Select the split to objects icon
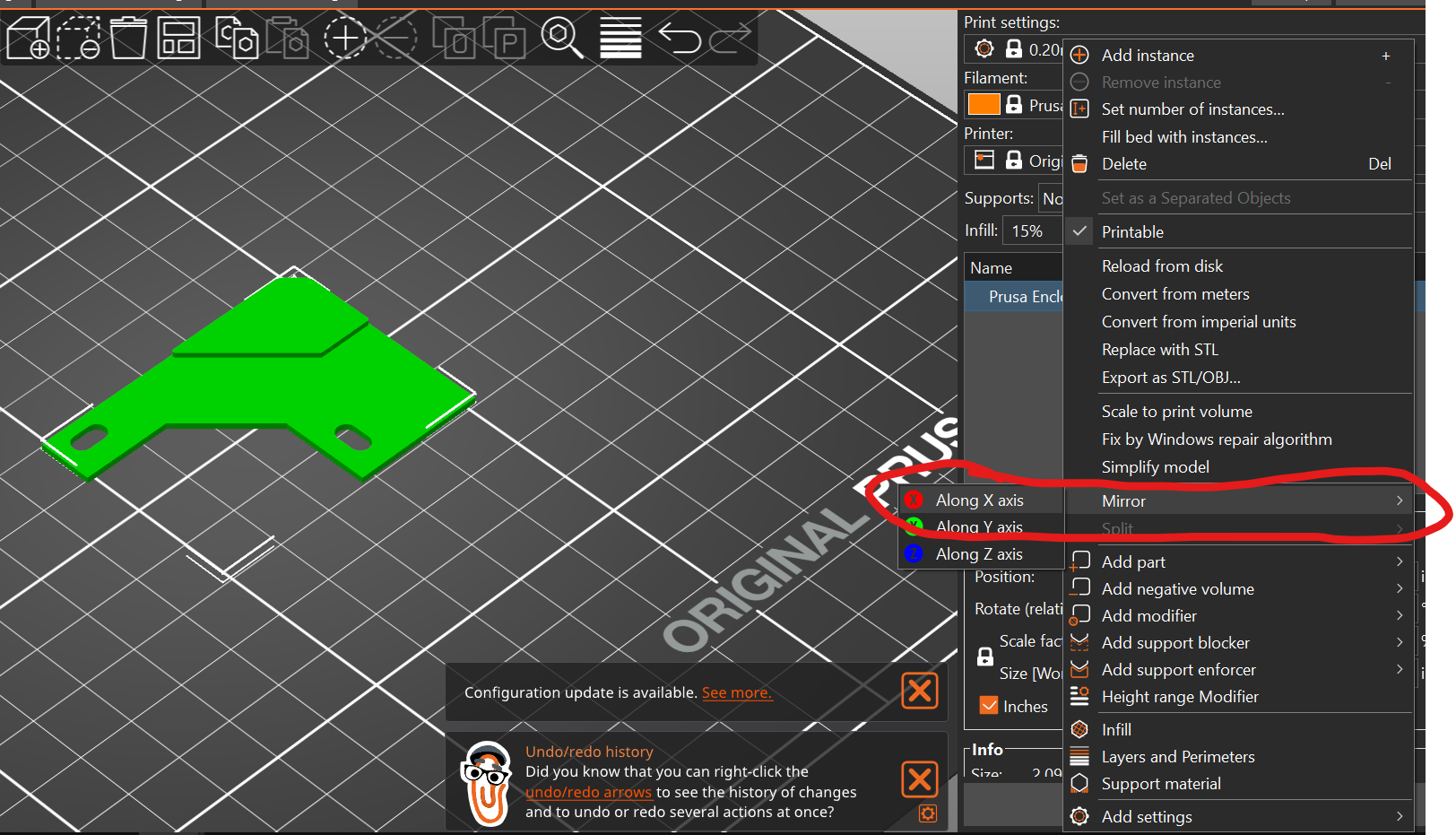Image resolution: width=1456 pixels, height=835 pixels. click(x=455, y=38)
